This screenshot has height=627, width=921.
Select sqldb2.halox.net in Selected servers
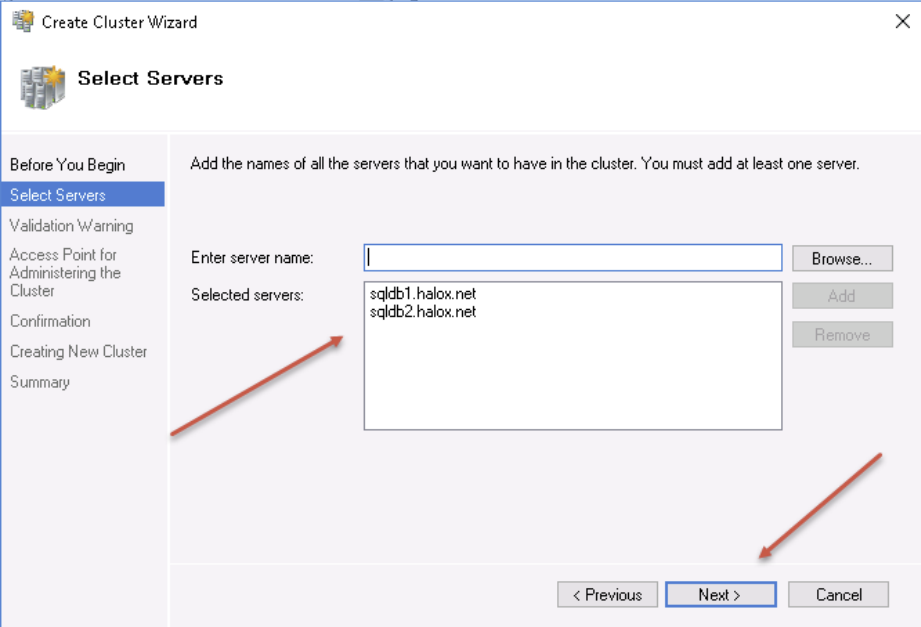coord(423,311)
